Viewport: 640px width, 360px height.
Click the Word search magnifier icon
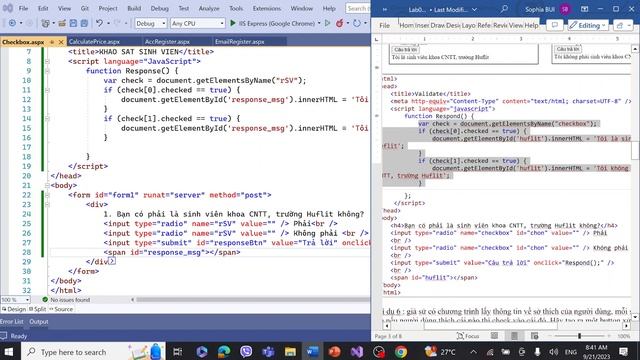(x=504, y=9)
